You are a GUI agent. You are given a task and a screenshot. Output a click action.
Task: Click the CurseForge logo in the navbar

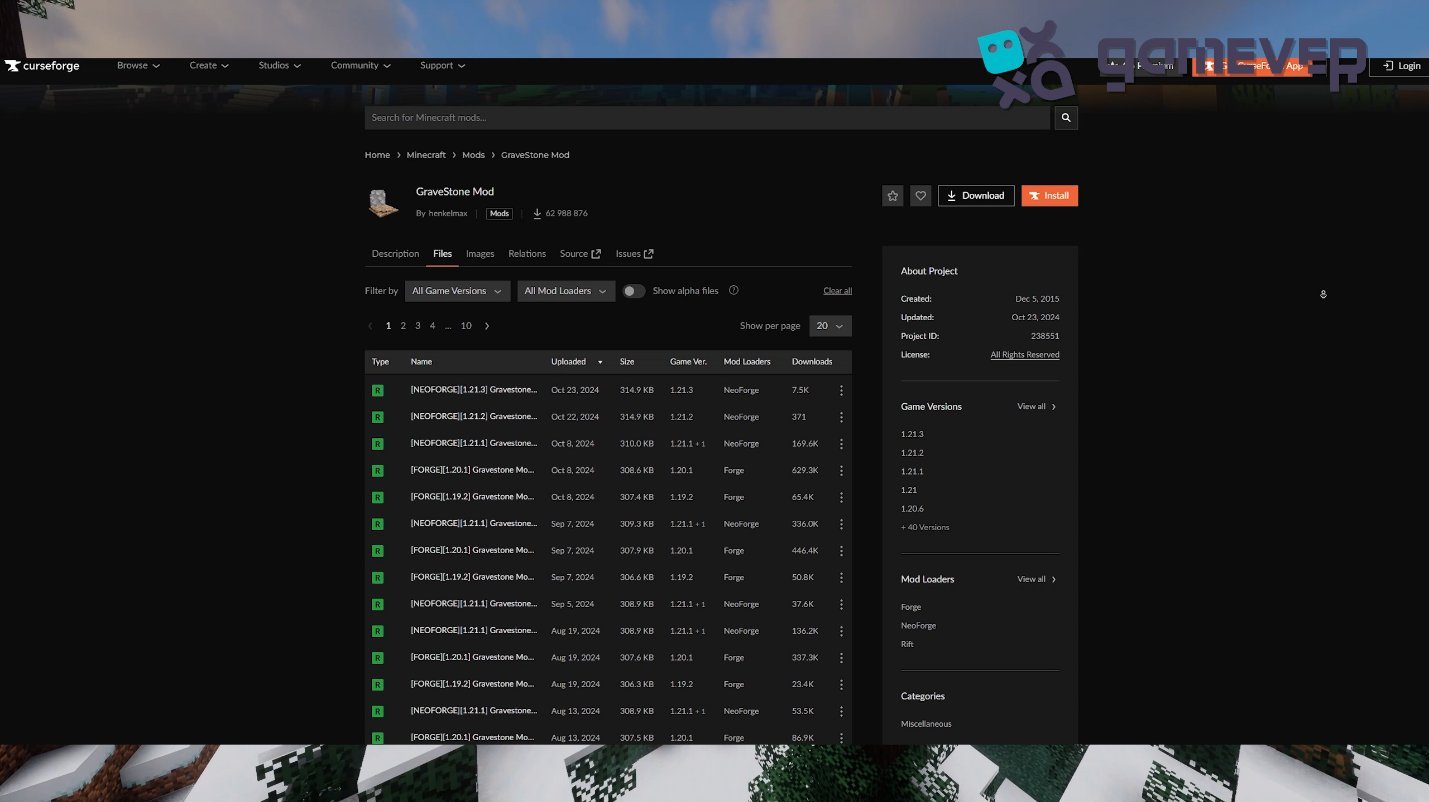click(x=42, y=66)
